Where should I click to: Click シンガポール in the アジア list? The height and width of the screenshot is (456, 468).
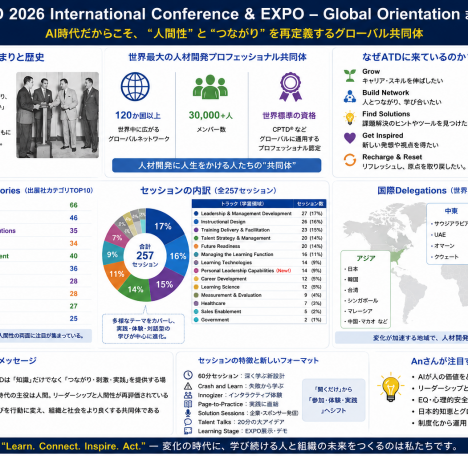tap(363, 300)
